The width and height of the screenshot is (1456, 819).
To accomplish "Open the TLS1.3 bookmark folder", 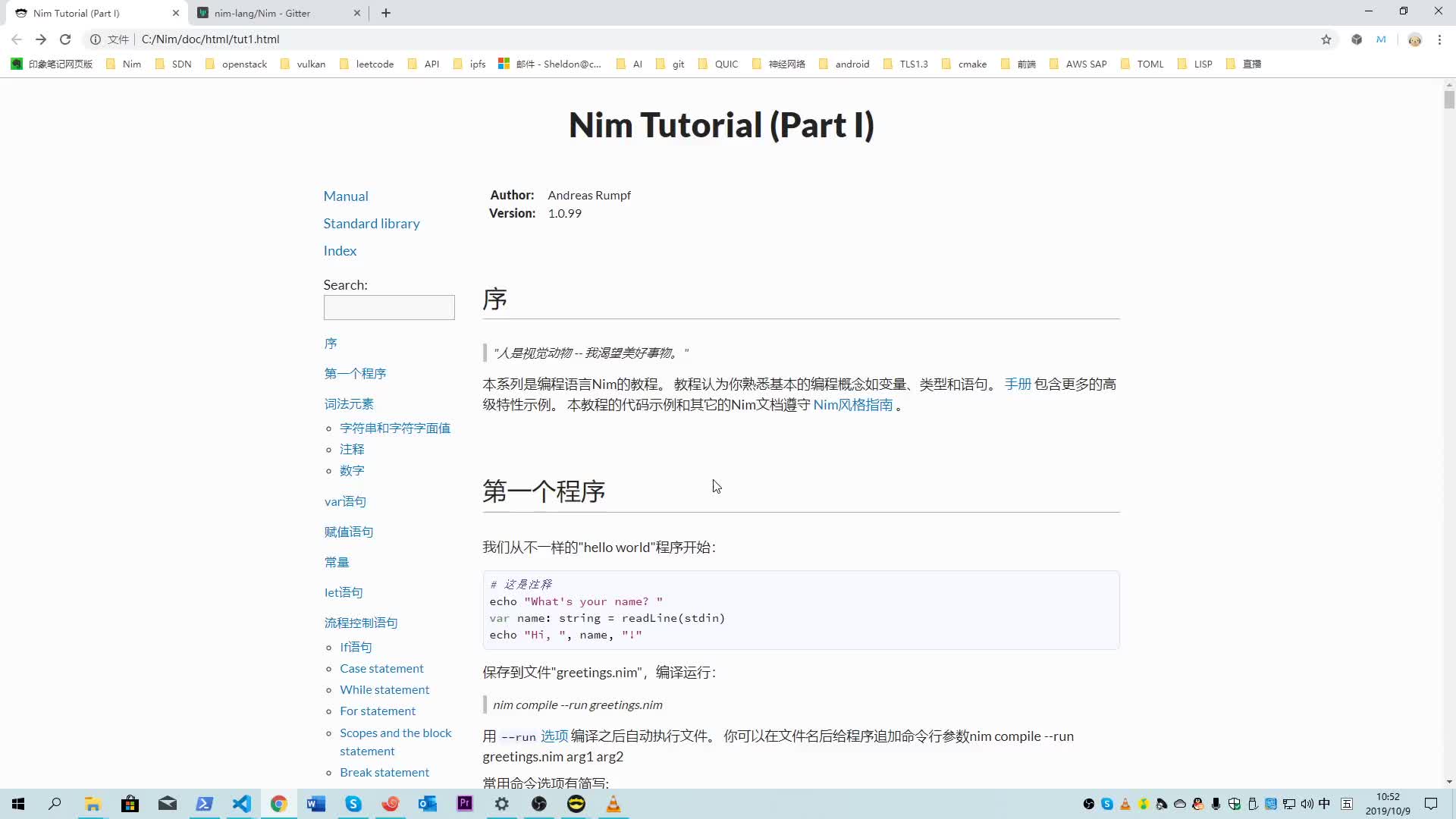I will point(905,64).
